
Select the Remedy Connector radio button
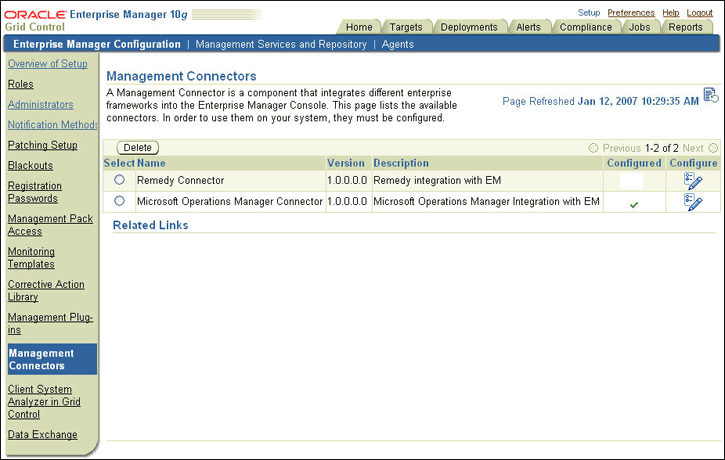[x=119, y=179]
